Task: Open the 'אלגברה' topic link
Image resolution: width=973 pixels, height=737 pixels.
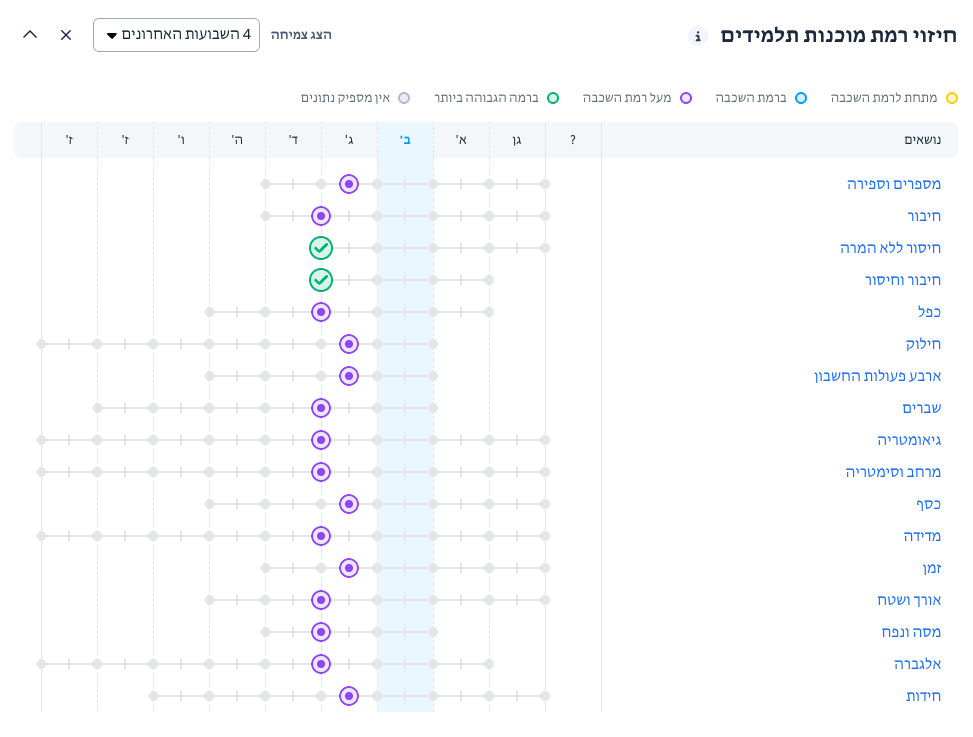Action: tap(917, 664)
